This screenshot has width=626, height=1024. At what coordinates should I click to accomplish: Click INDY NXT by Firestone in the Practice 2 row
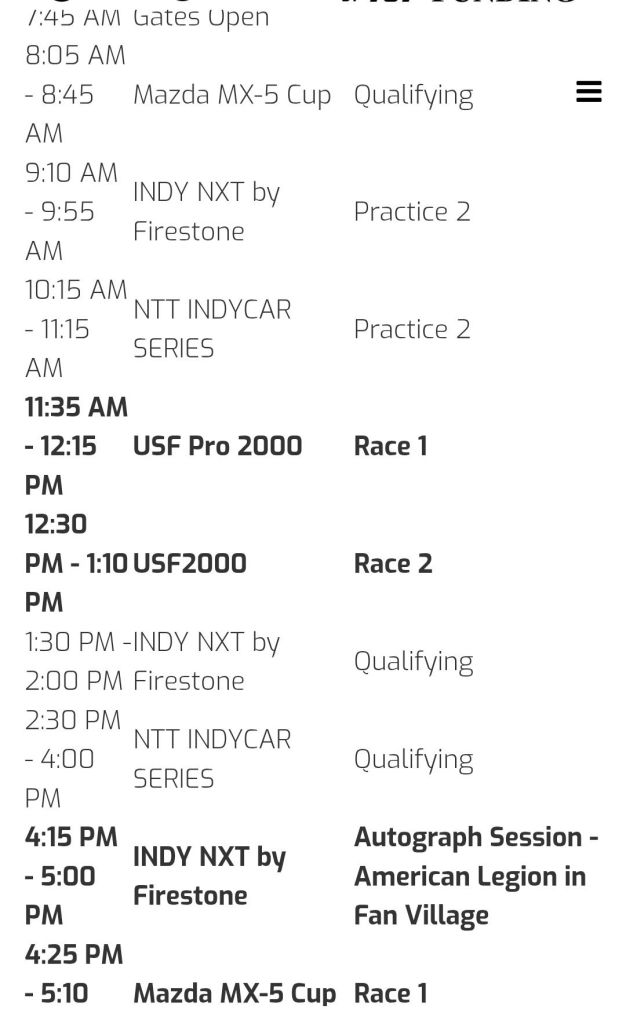click(206, 211)
